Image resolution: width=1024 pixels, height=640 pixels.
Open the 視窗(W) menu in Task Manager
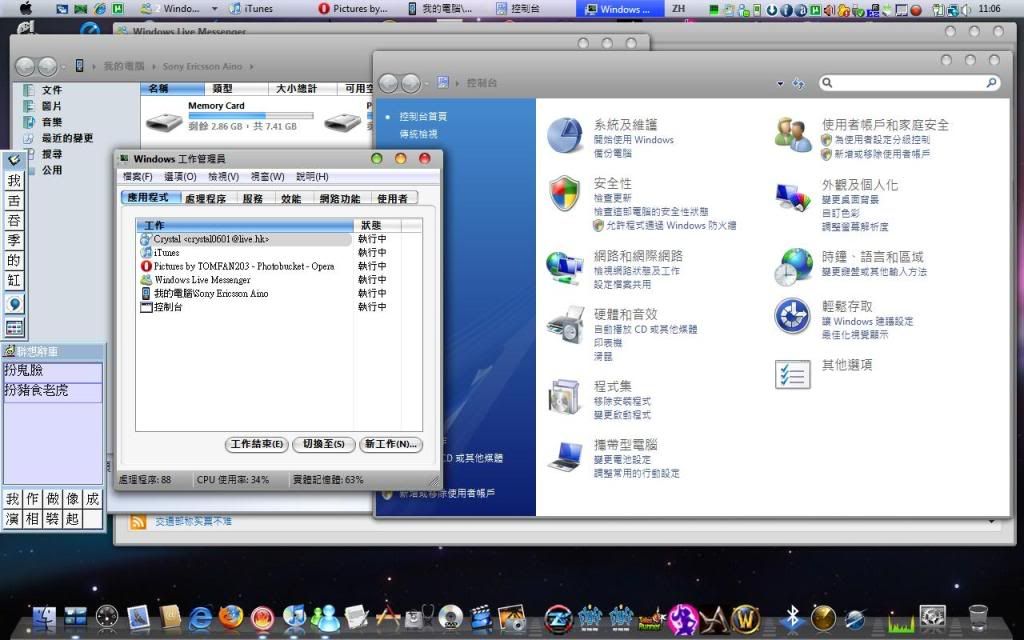coord(268,176)
